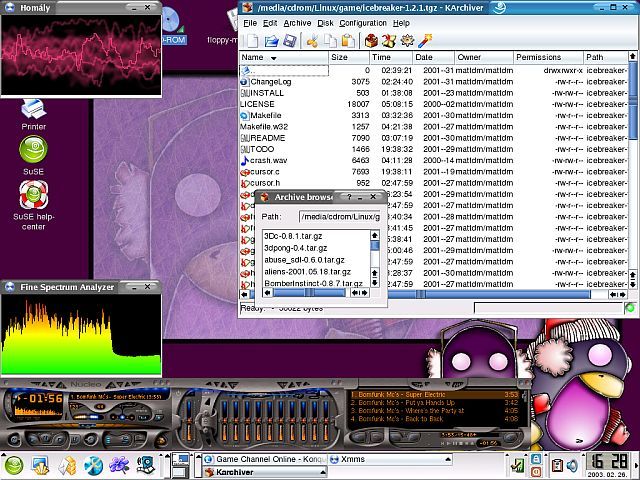Click the new archive blank page icon

[252, 41]
